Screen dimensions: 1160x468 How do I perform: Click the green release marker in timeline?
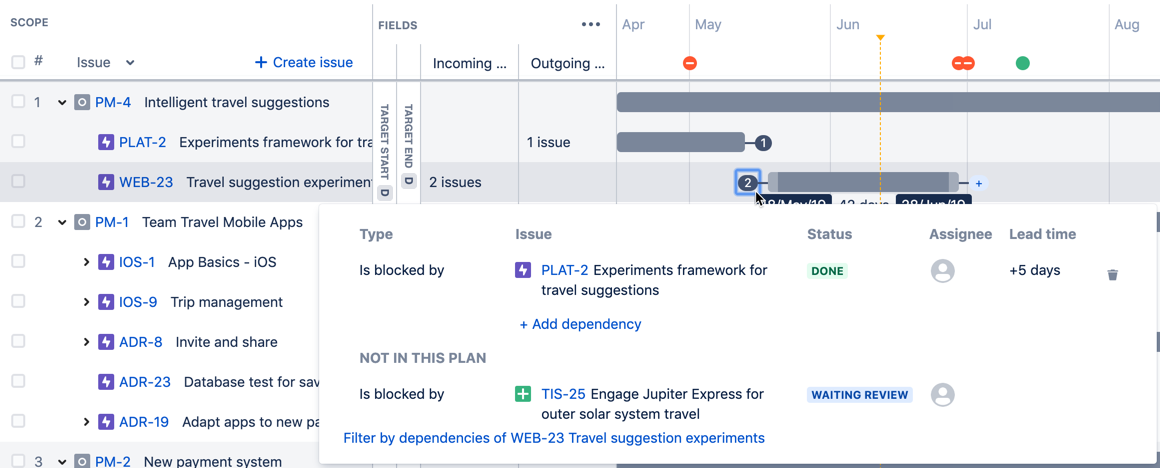1022,63
